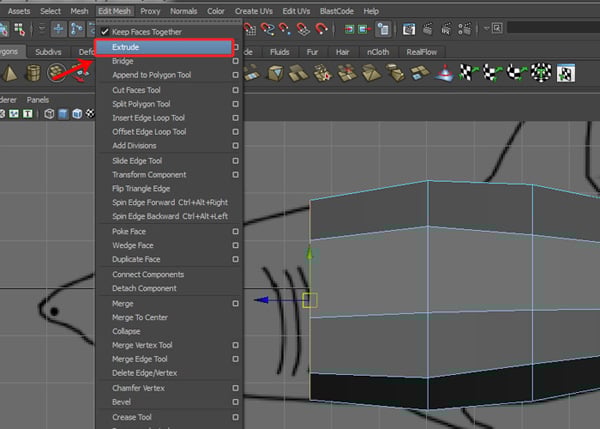Click the blue shaded cube viewport icon
Viewport: 600px width, 429px height.
pyautogui.click(x=62, y=114)
